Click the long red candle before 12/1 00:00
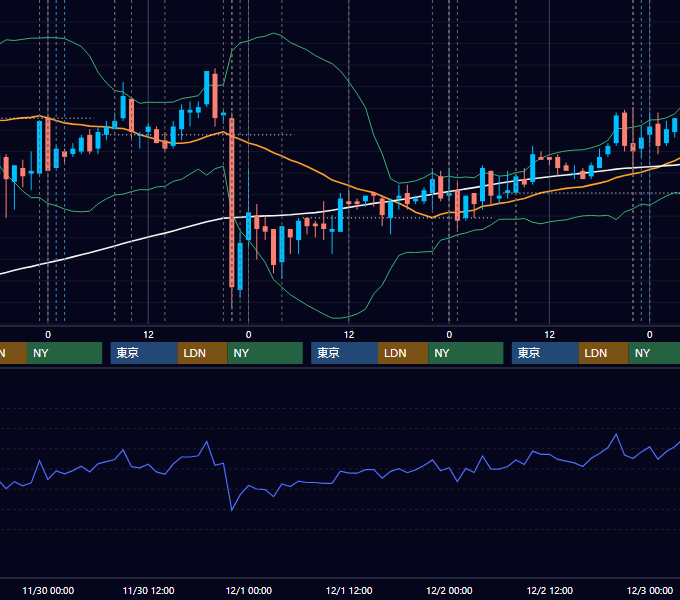This screenshot has width=680, height=600. [232, 202]
